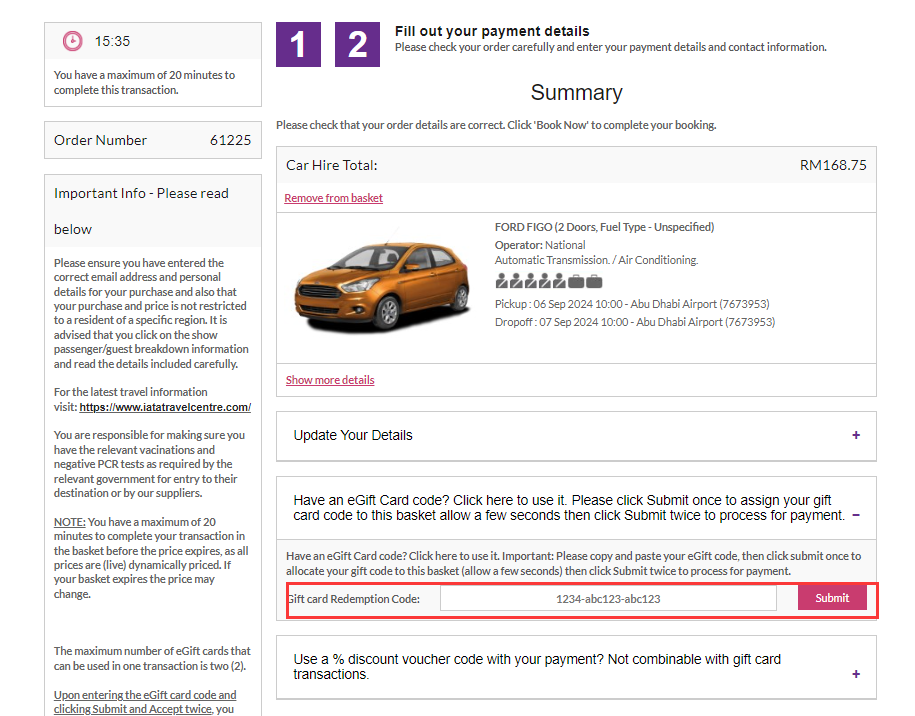
Task: Open the iatatravelcentre.com link
Action: [165, 407]
